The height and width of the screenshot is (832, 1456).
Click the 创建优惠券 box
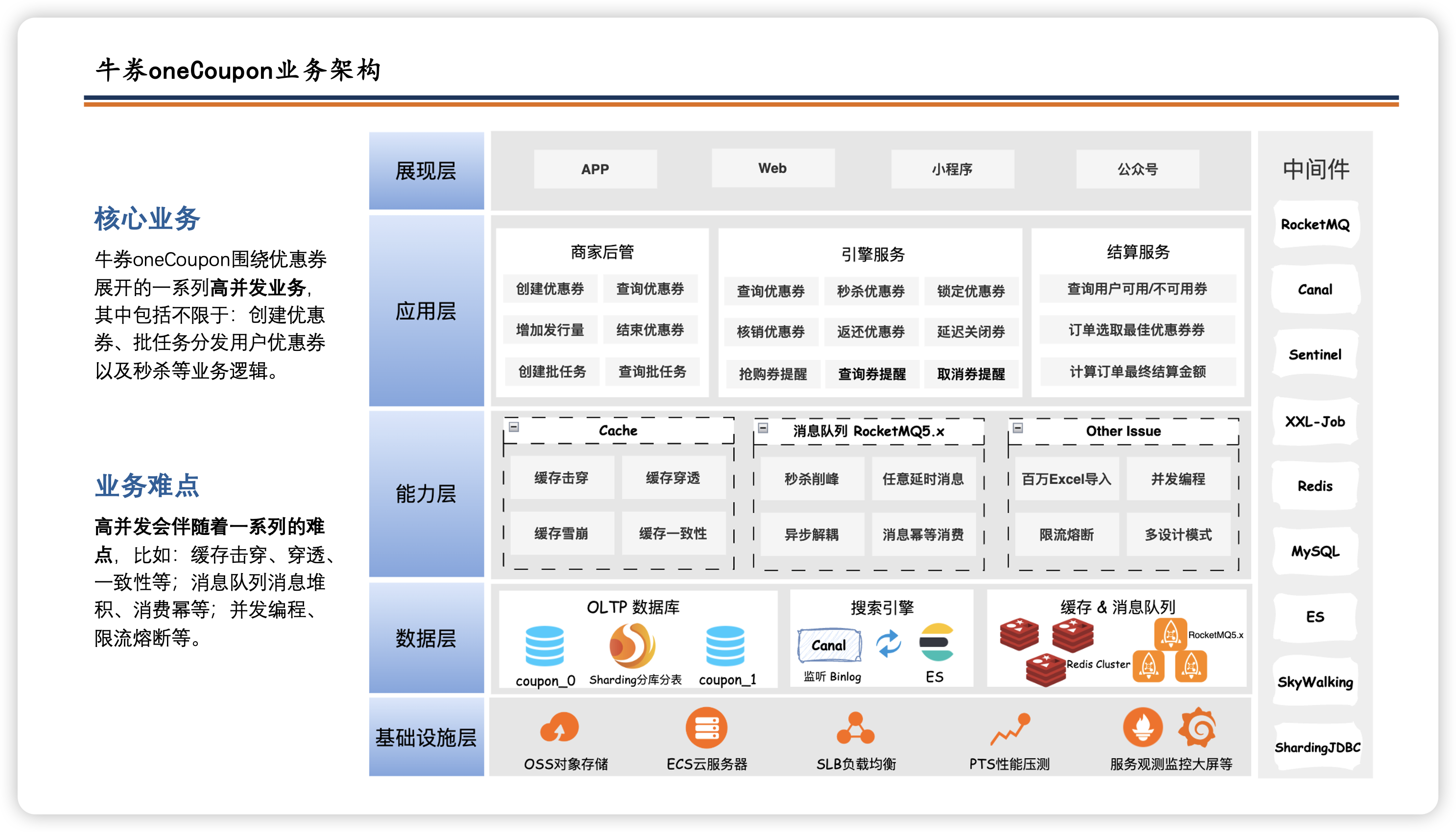click(x=550, y=289)
